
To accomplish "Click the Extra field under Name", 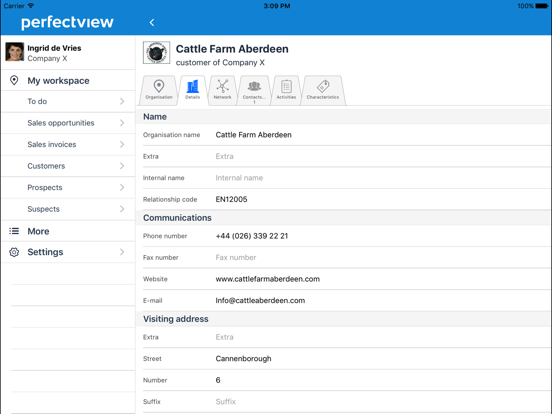I will pyautogui.click(x=346, y=156).
